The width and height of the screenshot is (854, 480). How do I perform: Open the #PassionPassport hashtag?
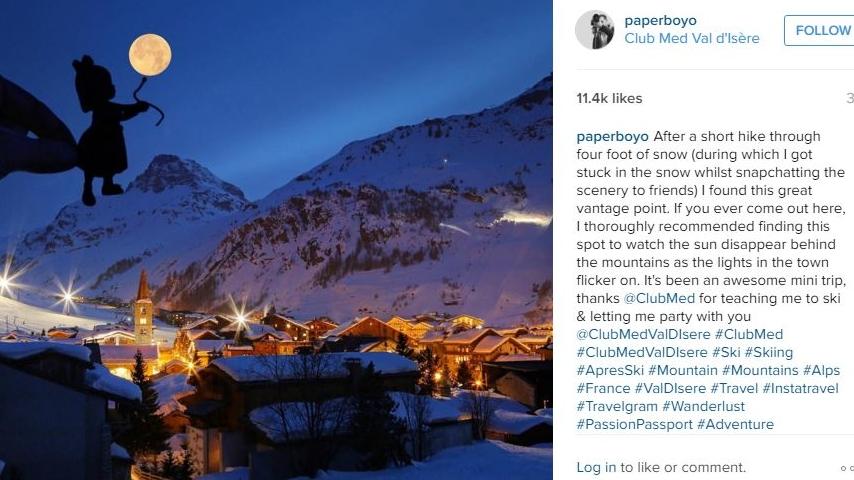635,424
